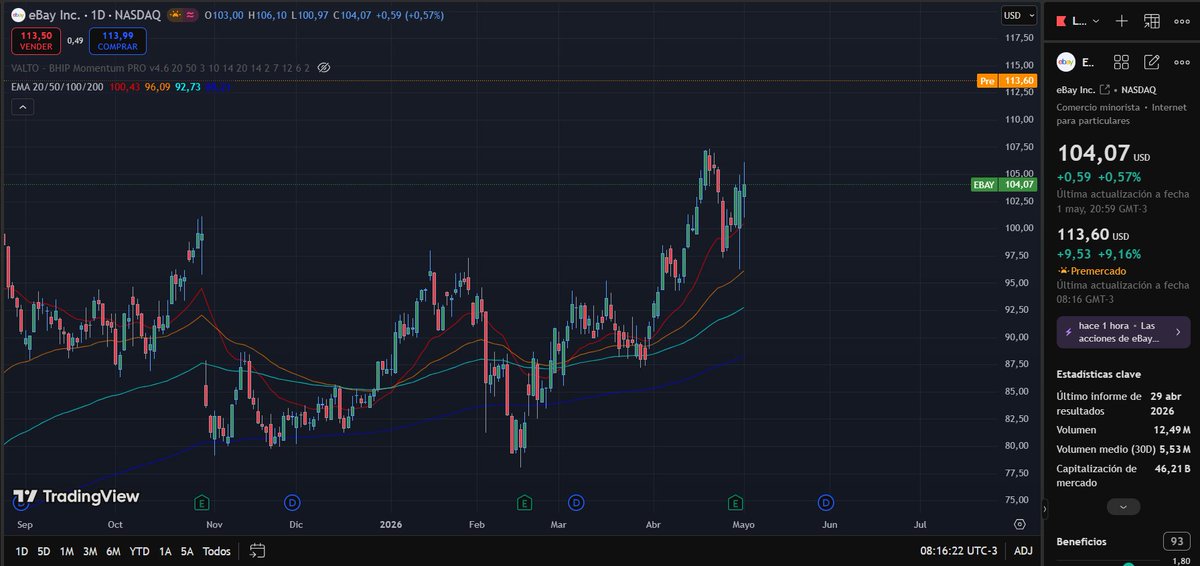Expand key statistics with down chevron
Screen dimensions: 1200x566
[x=1123, y=507]
